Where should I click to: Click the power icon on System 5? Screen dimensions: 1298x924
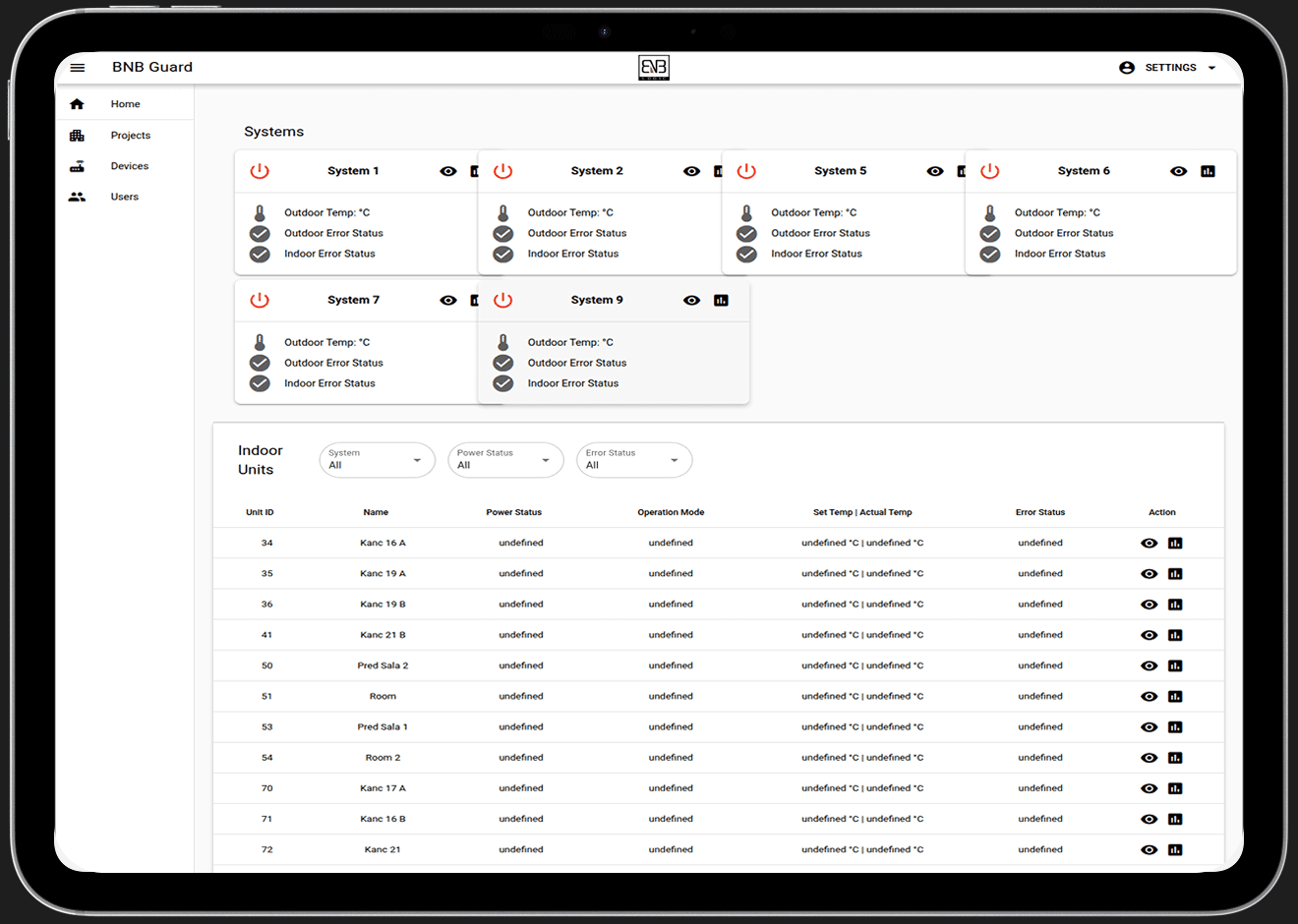(746, 171)
